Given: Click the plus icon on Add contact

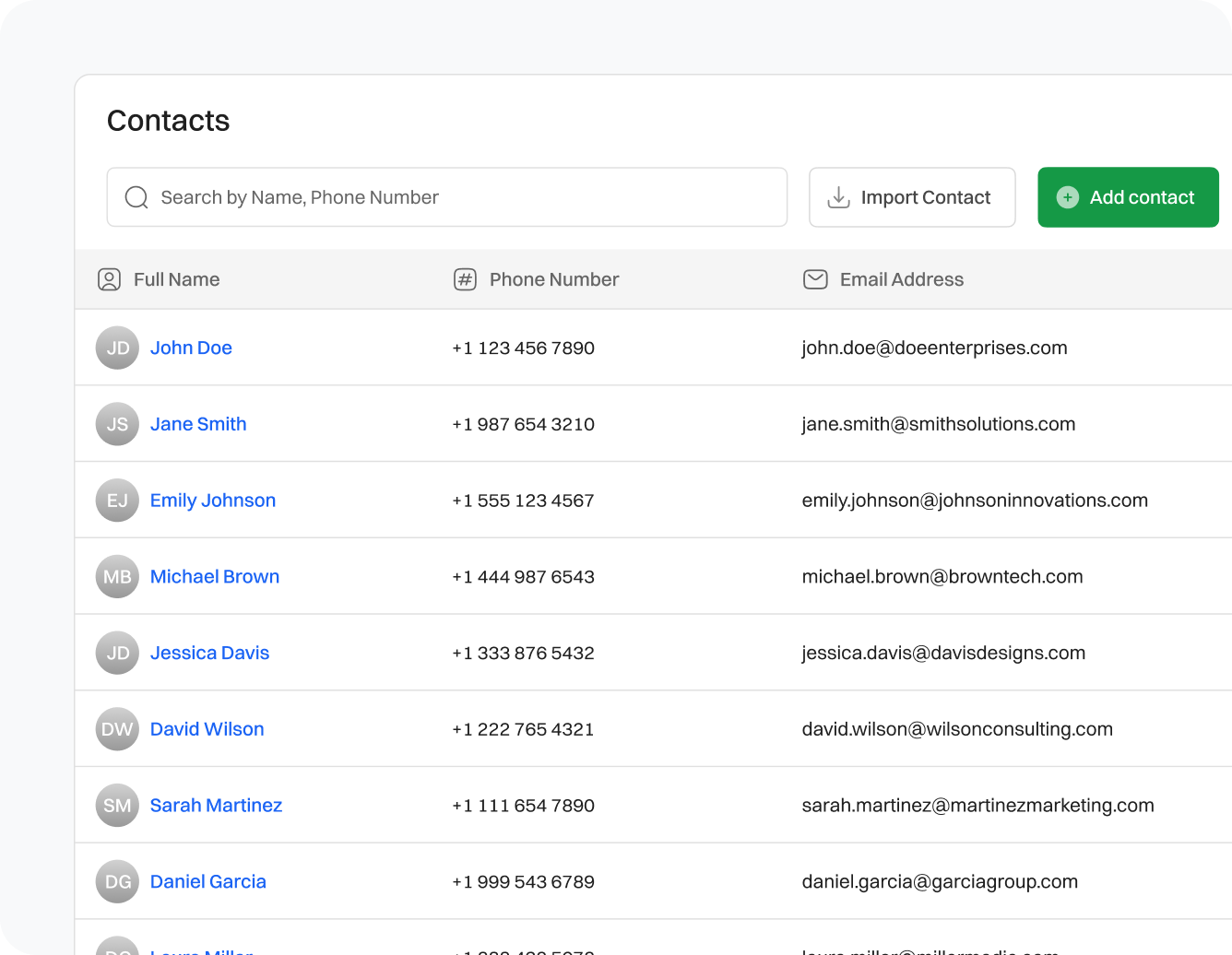Looking at the screenshot, I should click(x=1067, y=197).
